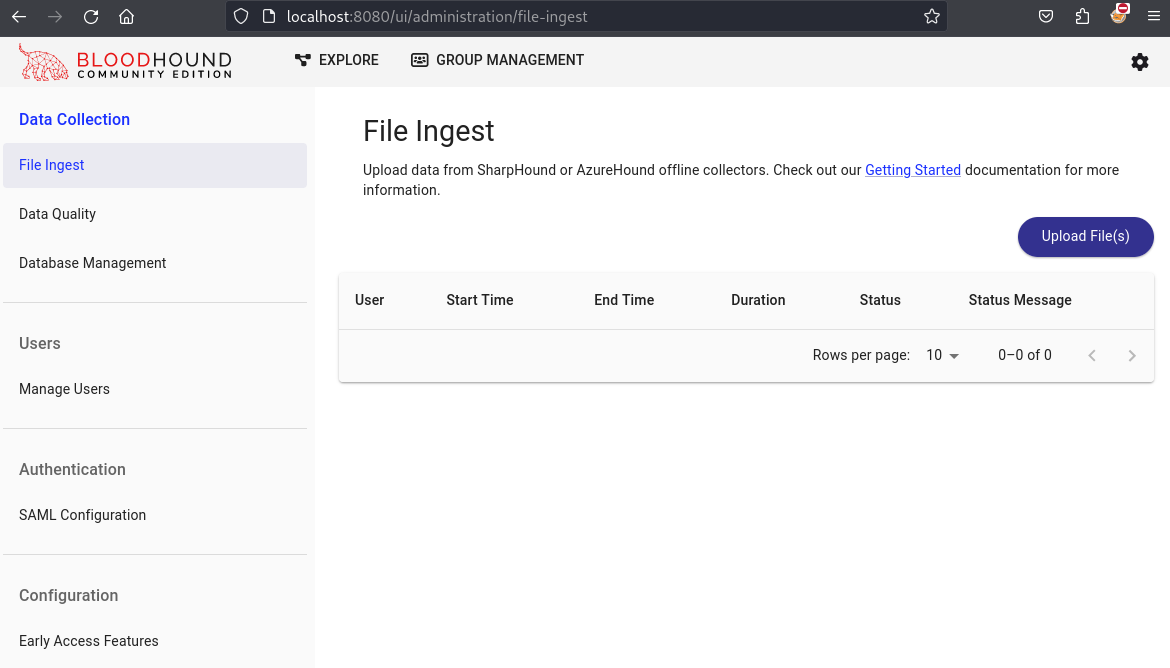Open the browser extensions puzzle icon
Image resolution: width=1170 pixels, height=668 pixels.
[1082, 16]
